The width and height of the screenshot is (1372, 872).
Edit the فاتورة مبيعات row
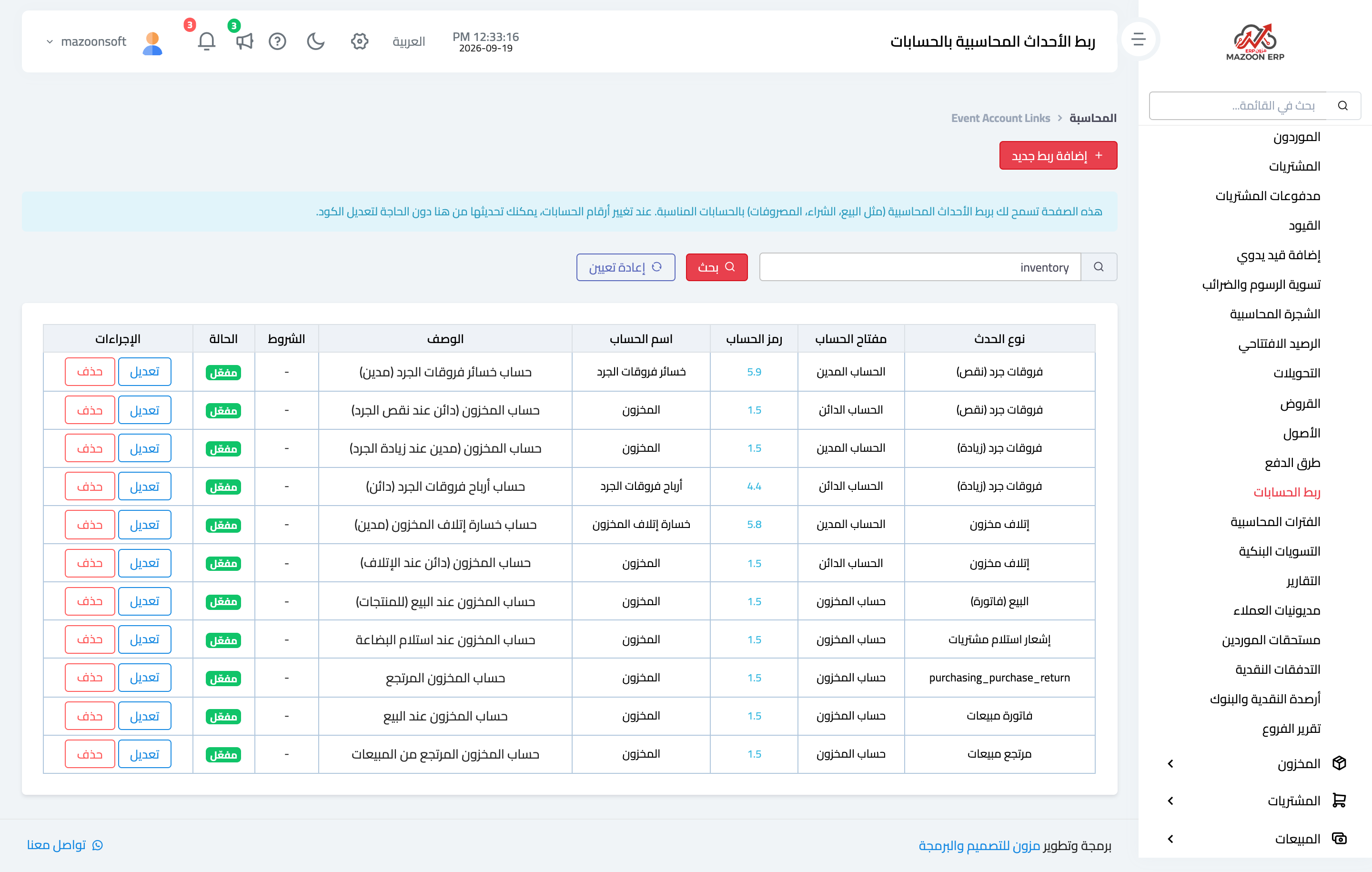coord(144,716)
